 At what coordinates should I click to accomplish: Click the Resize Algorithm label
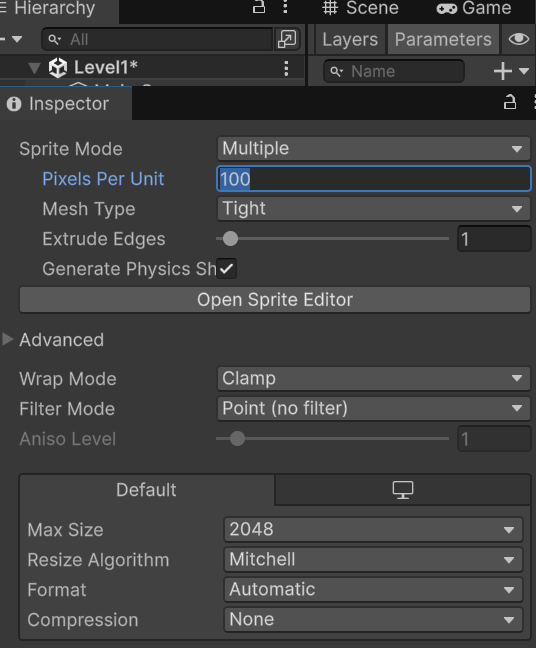coord(98,560)
